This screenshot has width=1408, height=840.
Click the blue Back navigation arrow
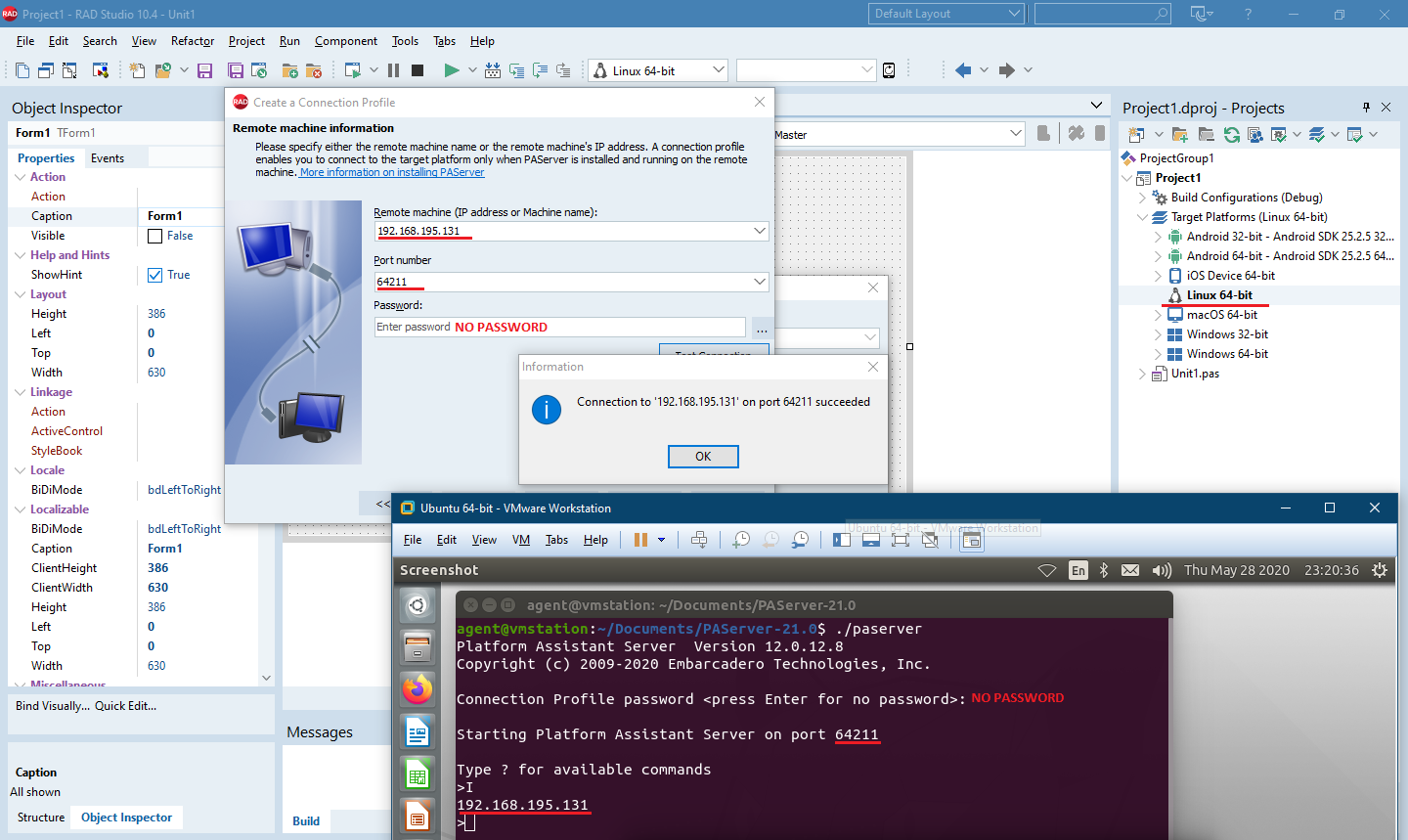(963, 70)
